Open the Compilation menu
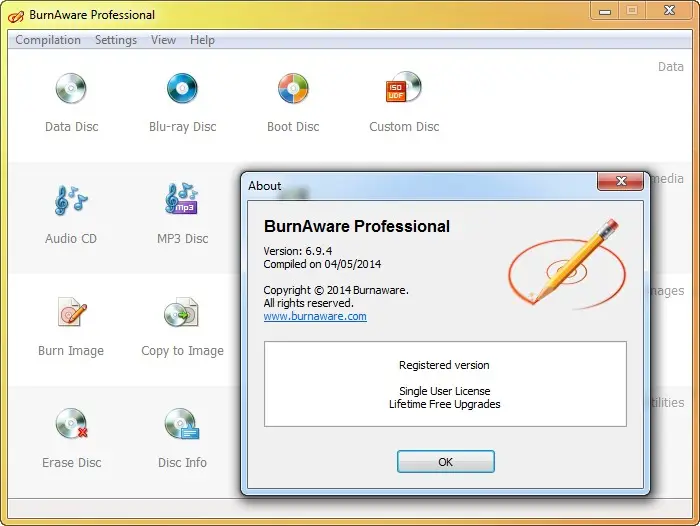700x526 pixels. 48,40
